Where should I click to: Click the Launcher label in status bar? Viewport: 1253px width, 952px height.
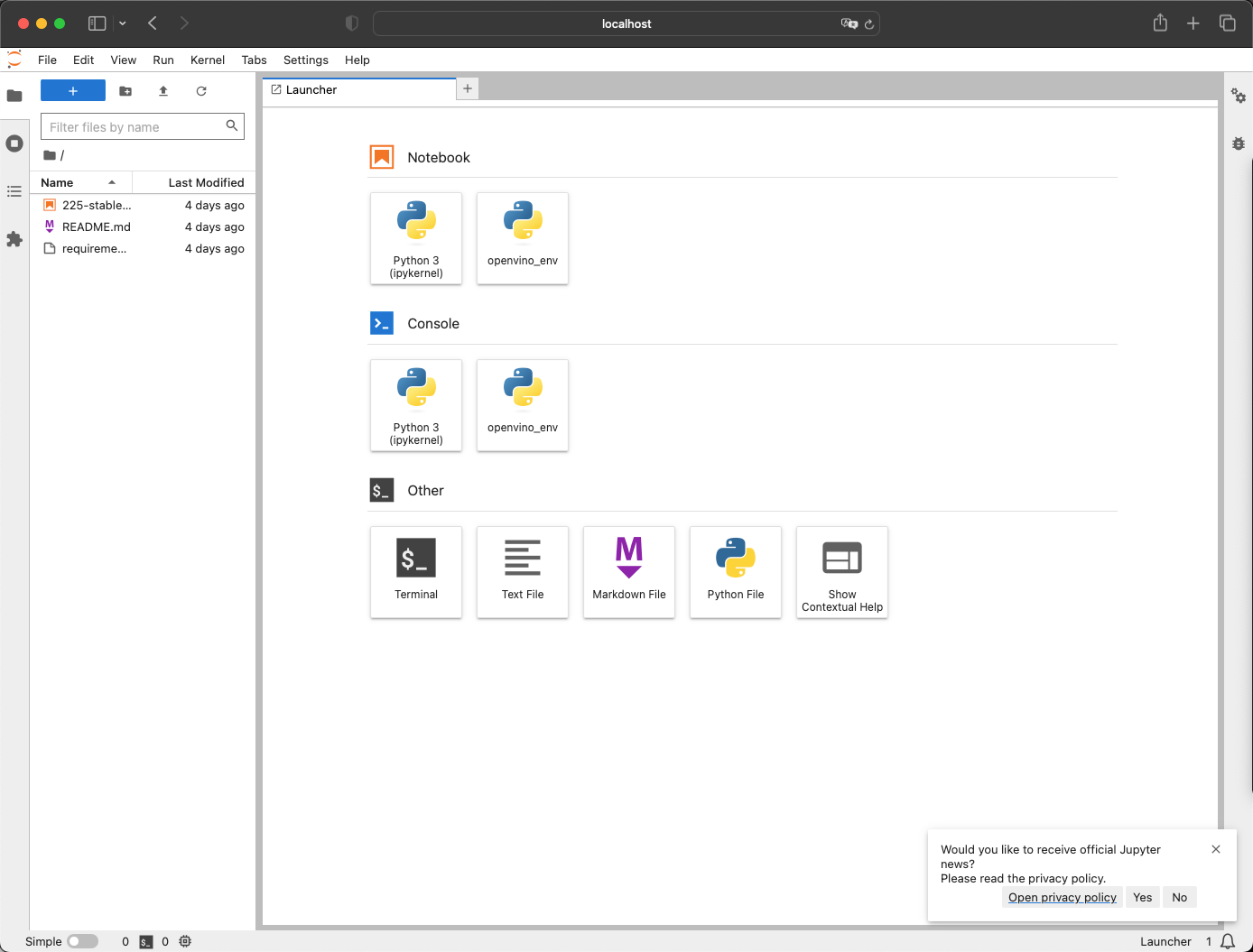[x=1165, y=941]
